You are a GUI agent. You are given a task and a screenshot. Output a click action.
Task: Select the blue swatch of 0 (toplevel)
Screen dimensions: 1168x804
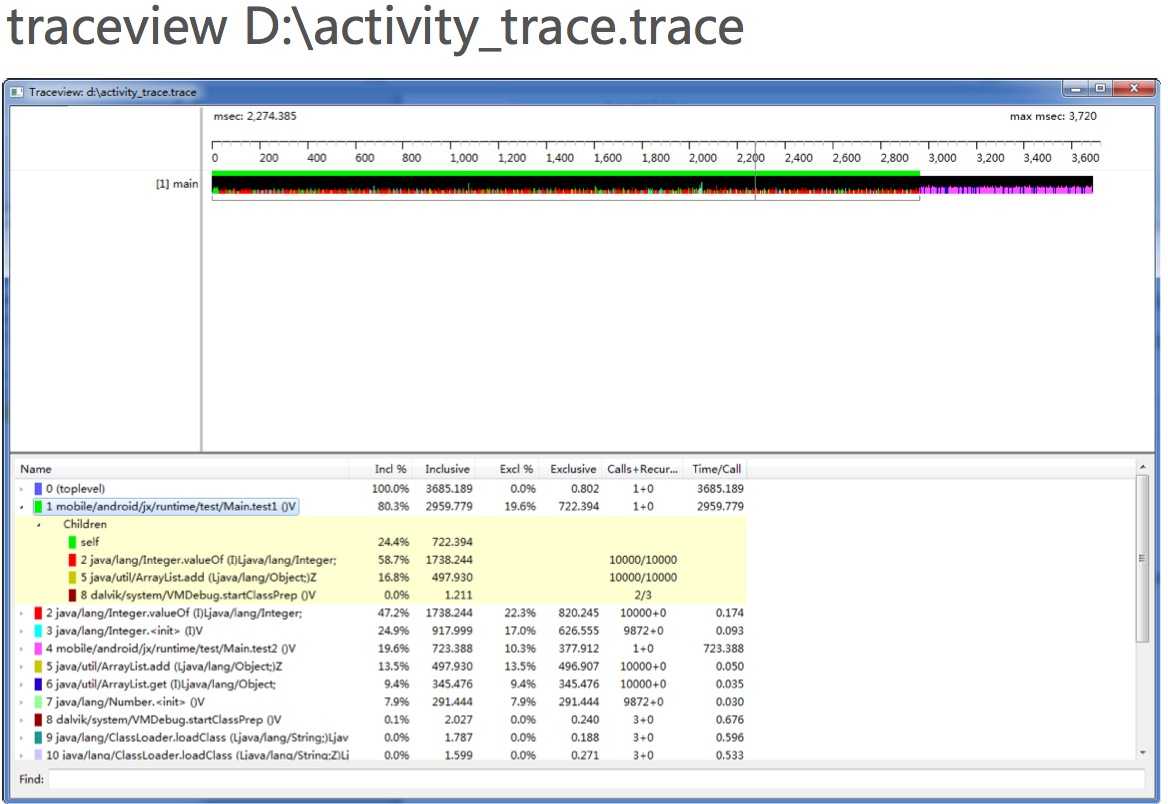[38, 489]
